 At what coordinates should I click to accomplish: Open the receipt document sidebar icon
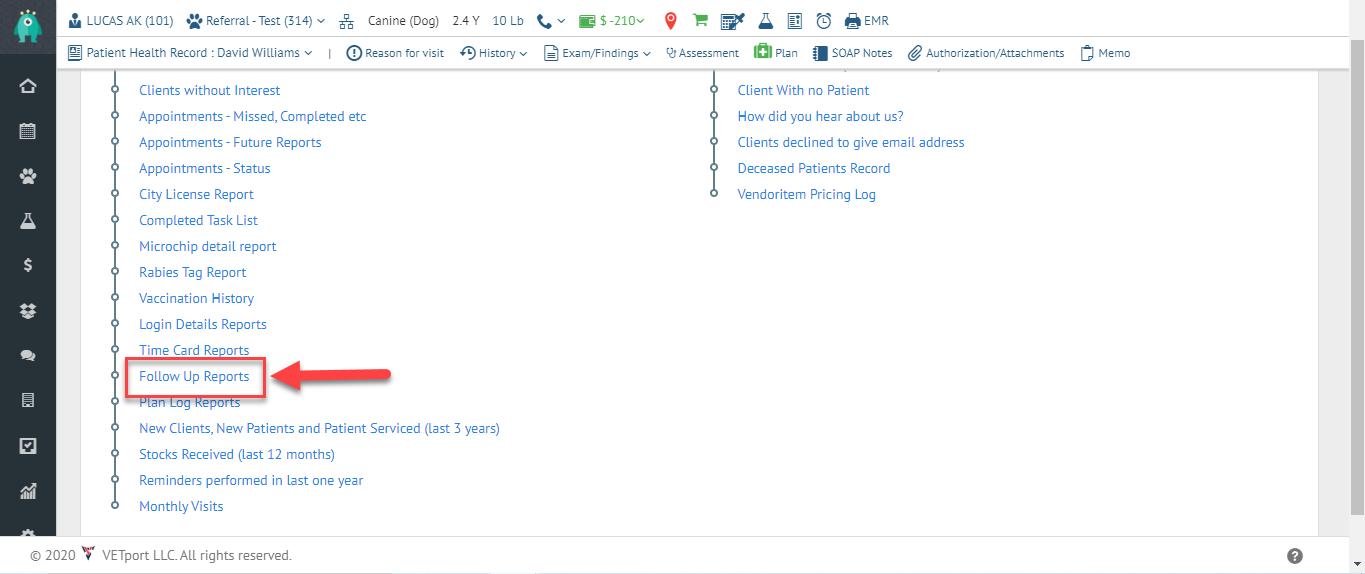28,401
